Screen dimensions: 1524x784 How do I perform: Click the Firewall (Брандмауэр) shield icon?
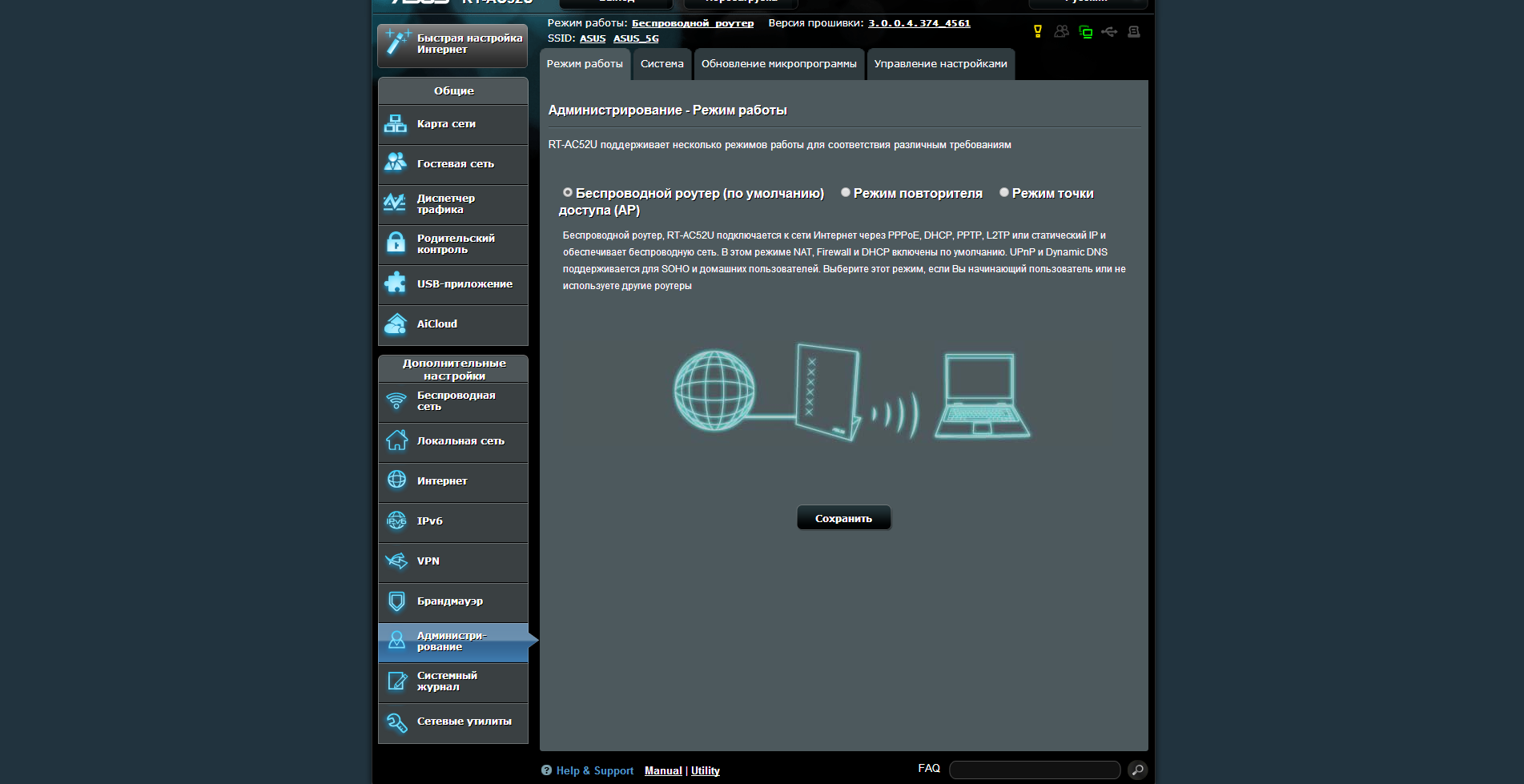tap(396, 601)
